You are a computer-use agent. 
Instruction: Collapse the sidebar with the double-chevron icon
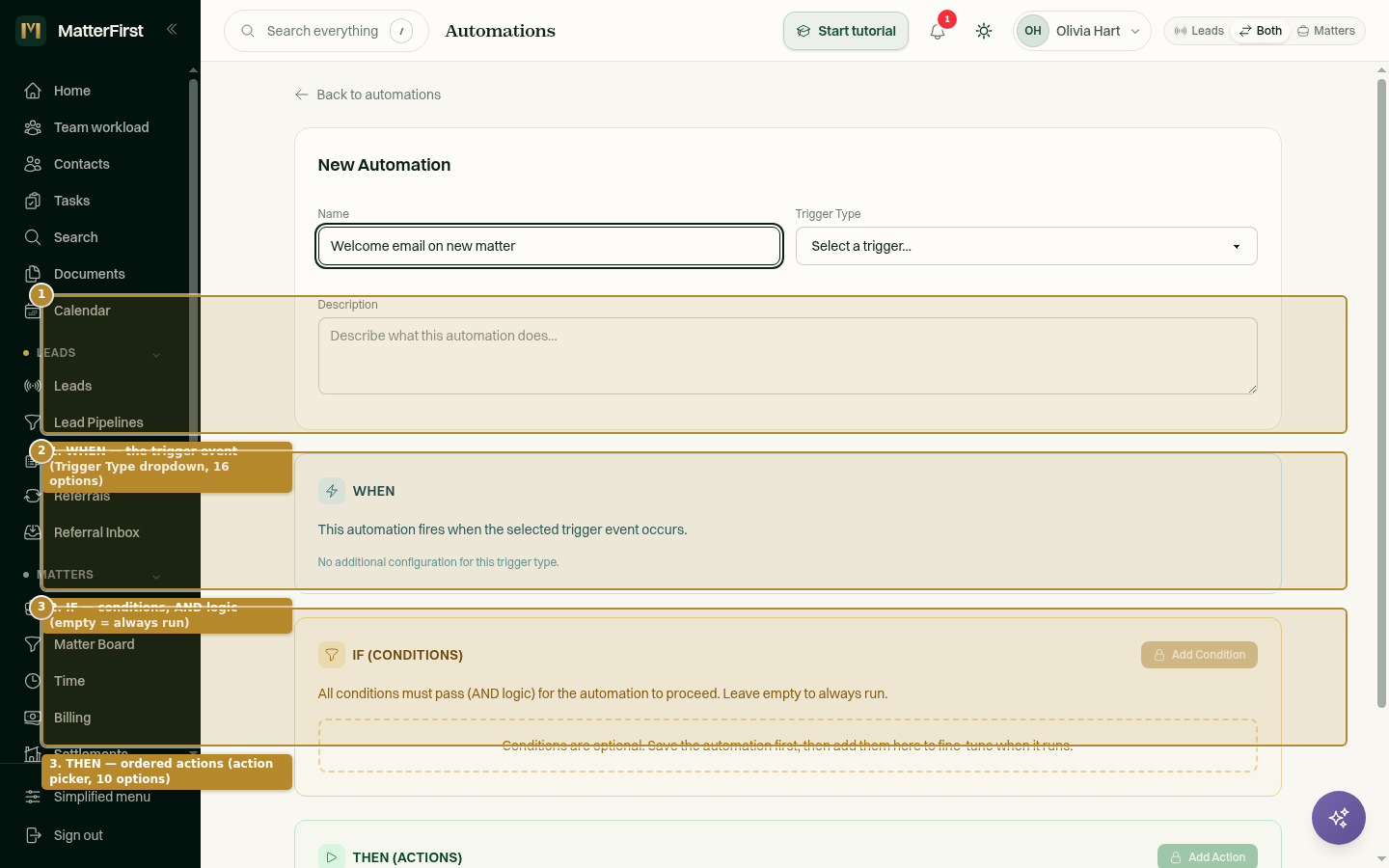(172, 30)
